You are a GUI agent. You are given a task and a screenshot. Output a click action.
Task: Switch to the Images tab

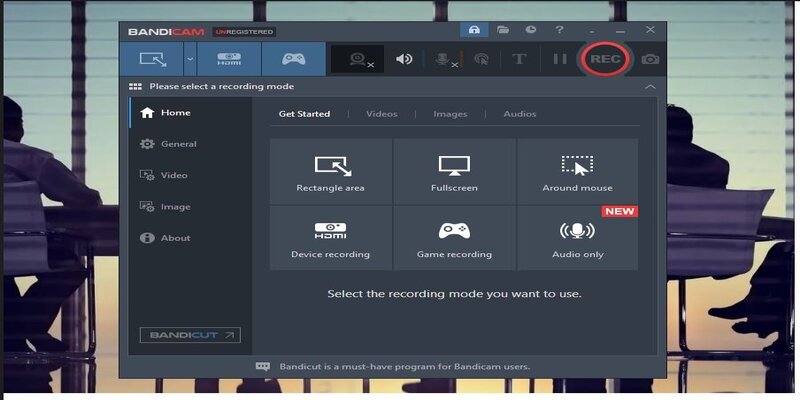click(450, 114)
